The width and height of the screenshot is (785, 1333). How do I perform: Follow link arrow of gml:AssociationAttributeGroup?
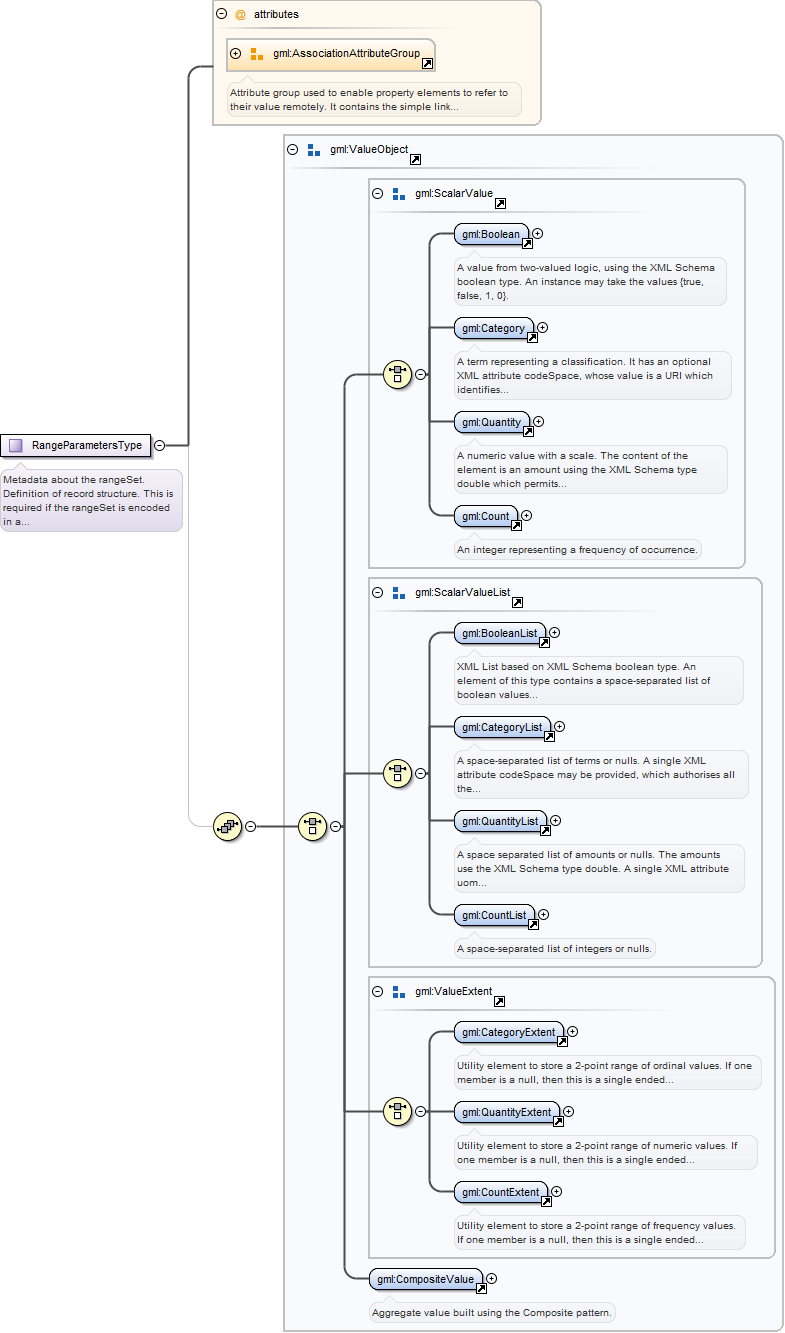pos(427,63)
